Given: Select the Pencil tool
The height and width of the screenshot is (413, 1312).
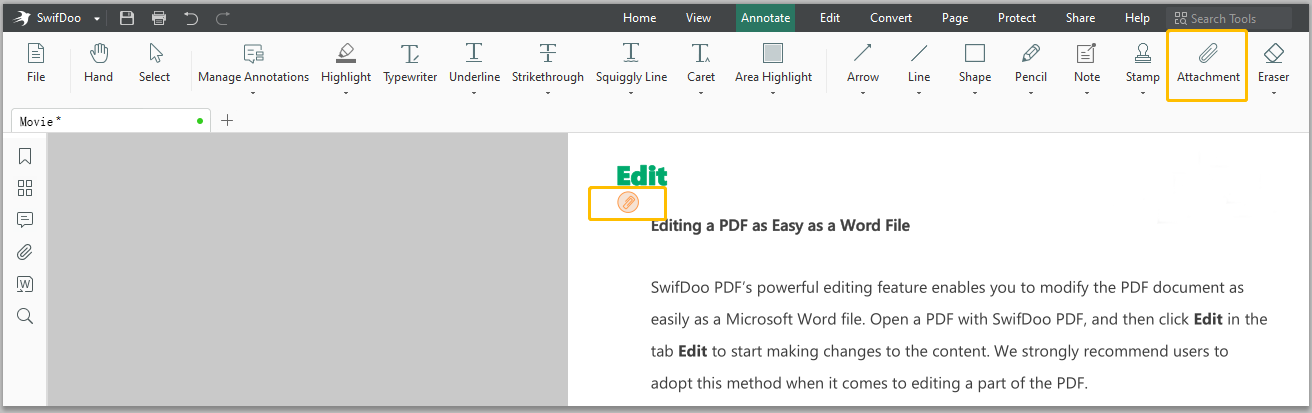Looking at the screenshot, I should 1031,63.
